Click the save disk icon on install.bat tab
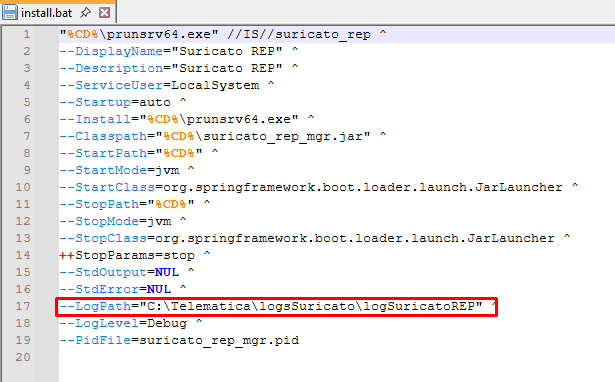The height and width of the screenshot is (382, 615). point(9,13)
